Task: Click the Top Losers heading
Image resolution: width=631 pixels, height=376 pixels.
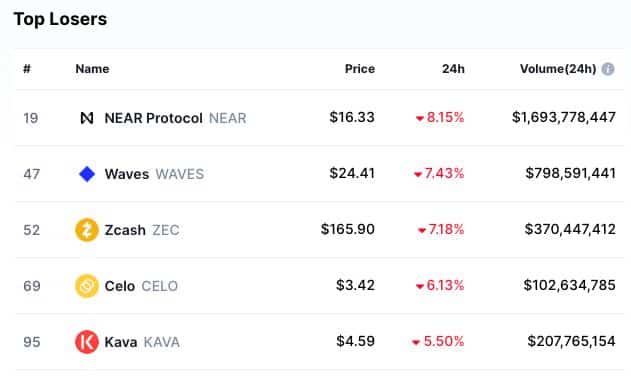Action: (60, 19)
